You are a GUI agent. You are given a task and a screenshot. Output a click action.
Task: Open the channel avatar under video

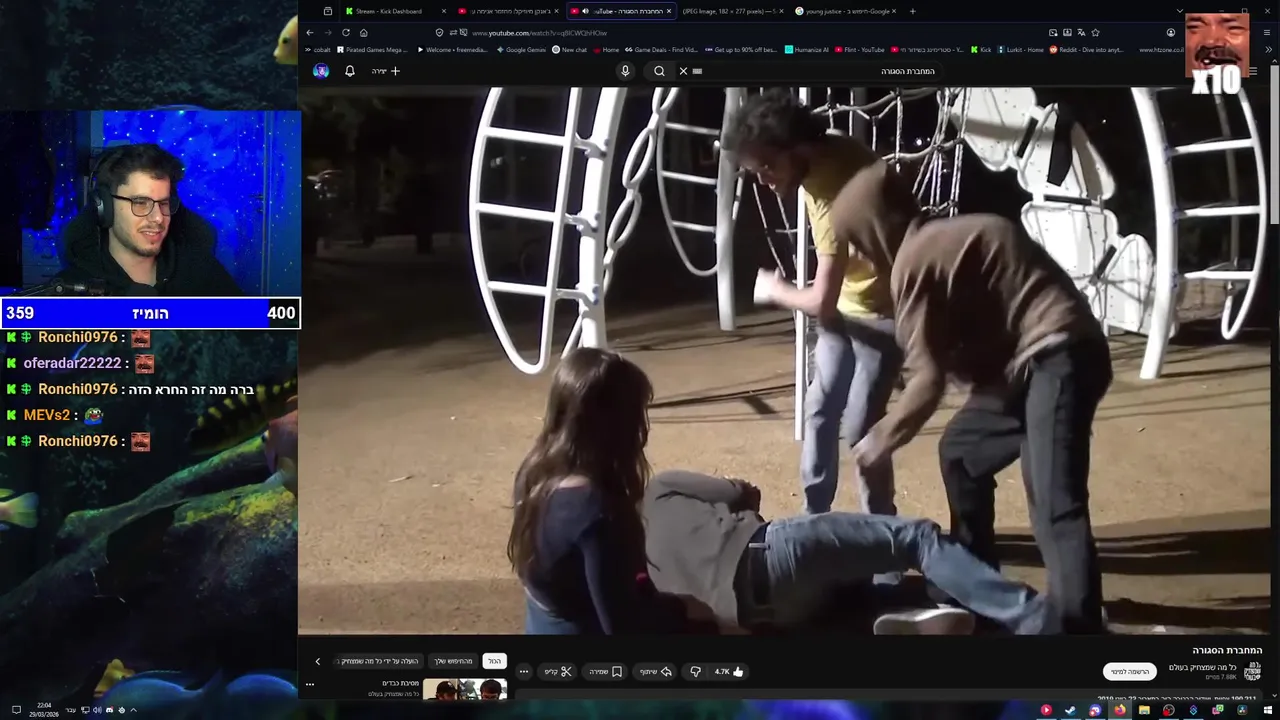[1252, 671]
